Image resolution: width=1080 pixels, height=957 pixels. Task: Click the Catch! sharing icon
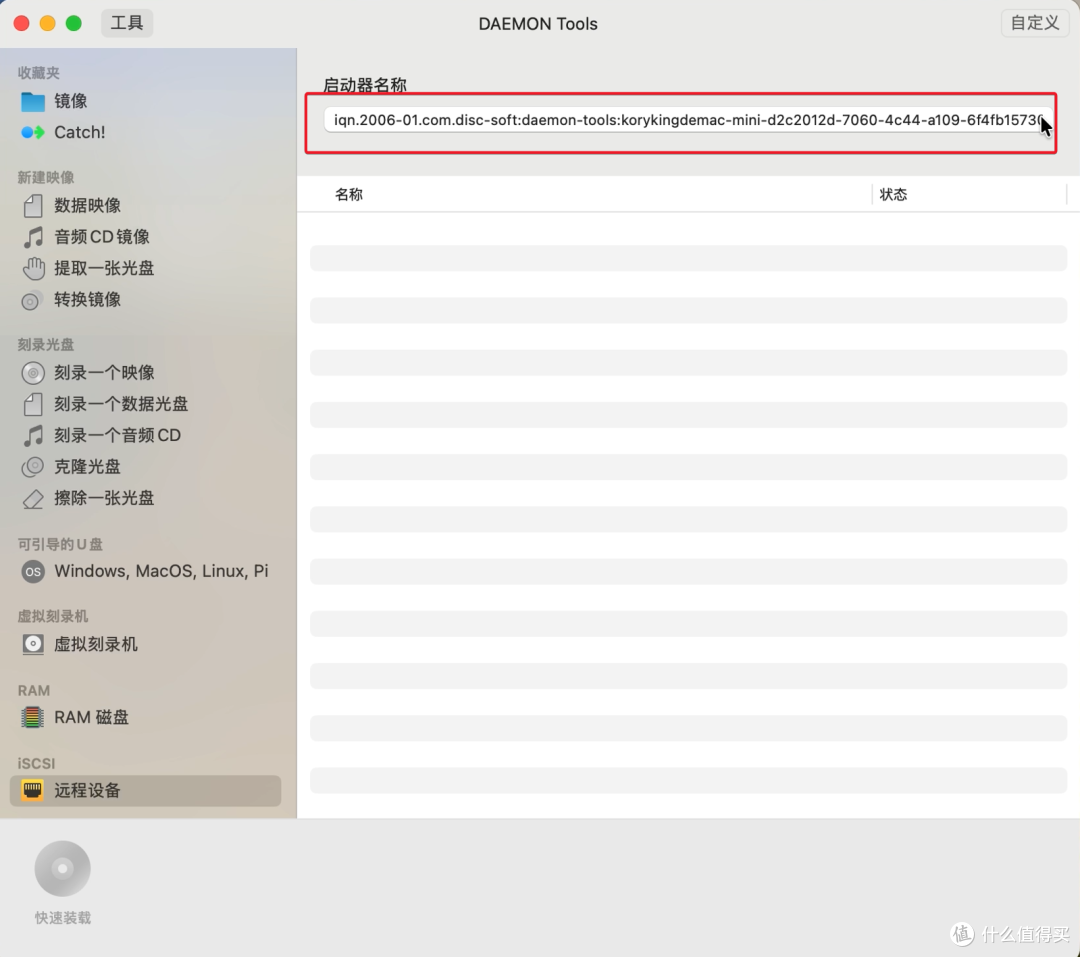(32, 132)
